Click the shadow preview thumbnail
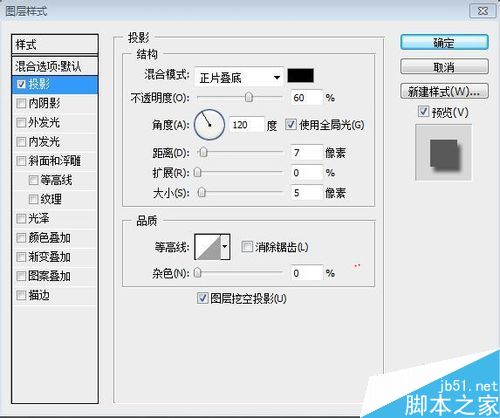Image resolution: width=500 pixels, height=418 pixels. coord(444,153)
